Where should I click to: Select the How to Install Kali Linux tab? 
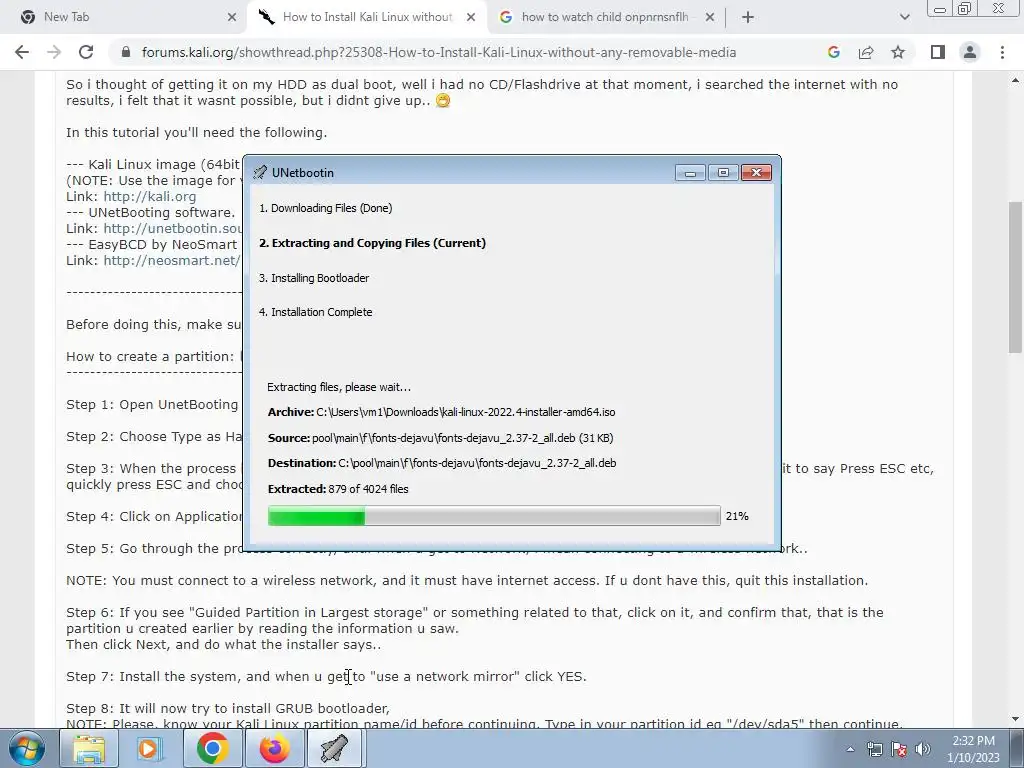[368, 17]
